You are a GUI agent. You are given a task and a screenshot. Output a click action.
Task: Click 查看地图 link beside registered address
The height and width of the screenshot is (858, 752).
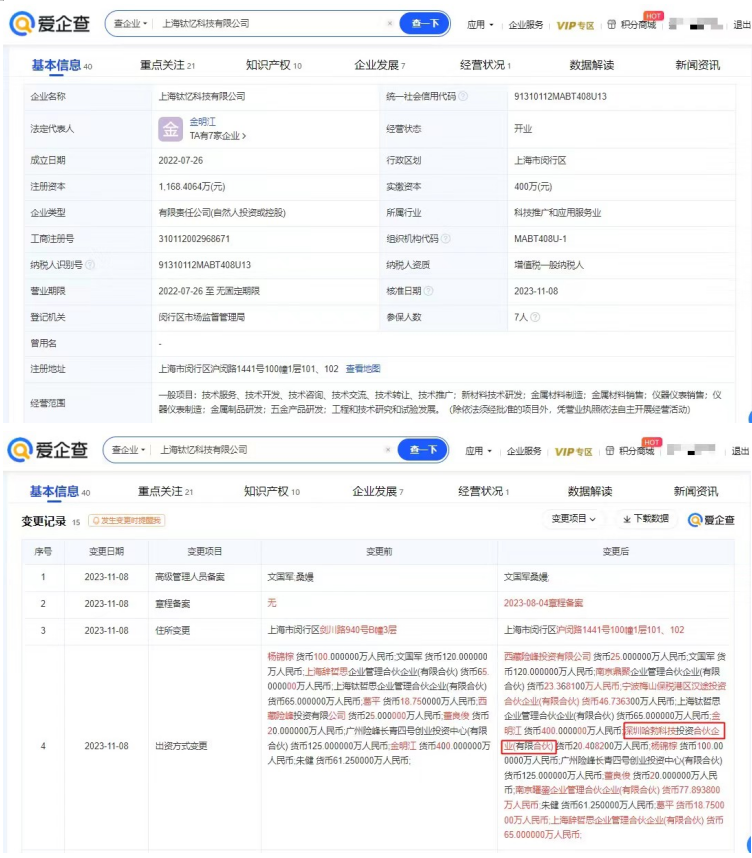[363, 369]
